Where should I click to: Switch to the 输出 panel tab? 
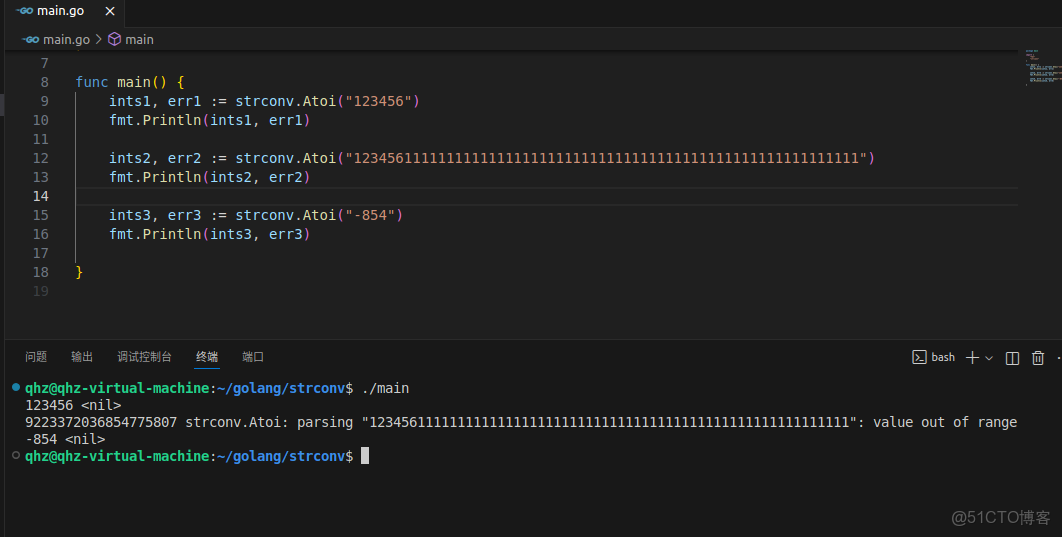click(82, 357)
